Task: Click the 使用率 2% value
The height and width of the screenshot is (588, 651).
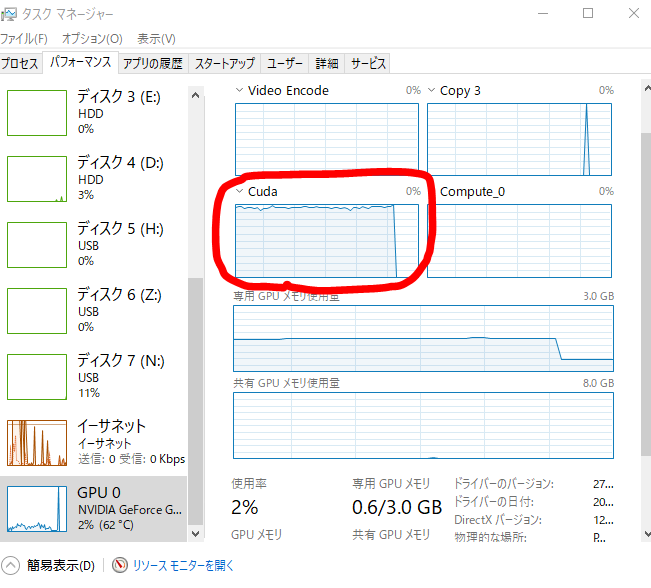Action: [x=245, y=507]
